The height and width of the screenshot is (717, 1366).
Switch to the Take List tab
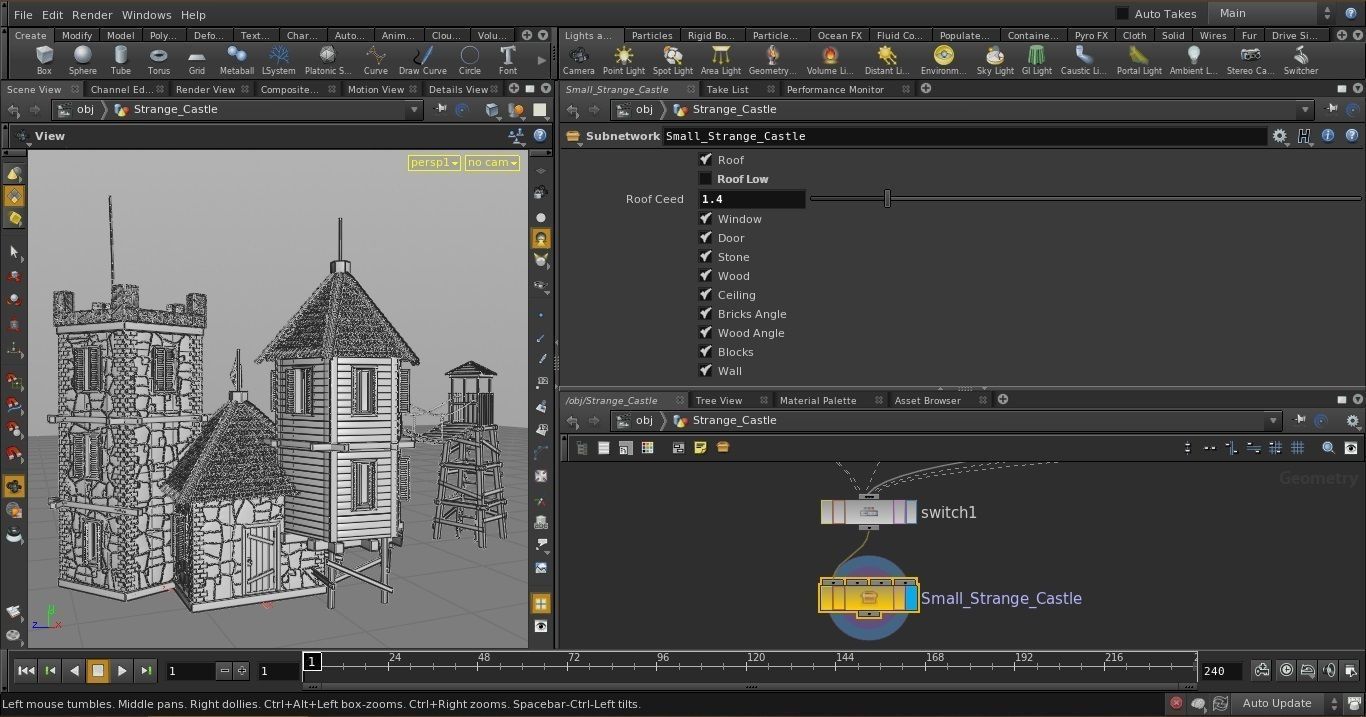pyautogui.click(x=727, y=89)
